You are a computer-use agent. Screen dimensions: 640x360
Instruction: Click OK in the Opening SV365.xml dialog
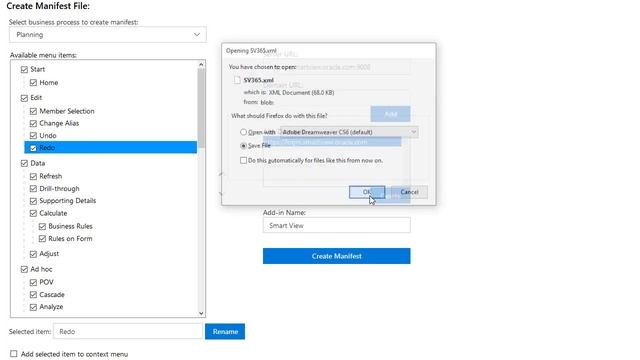pos(367,192)
